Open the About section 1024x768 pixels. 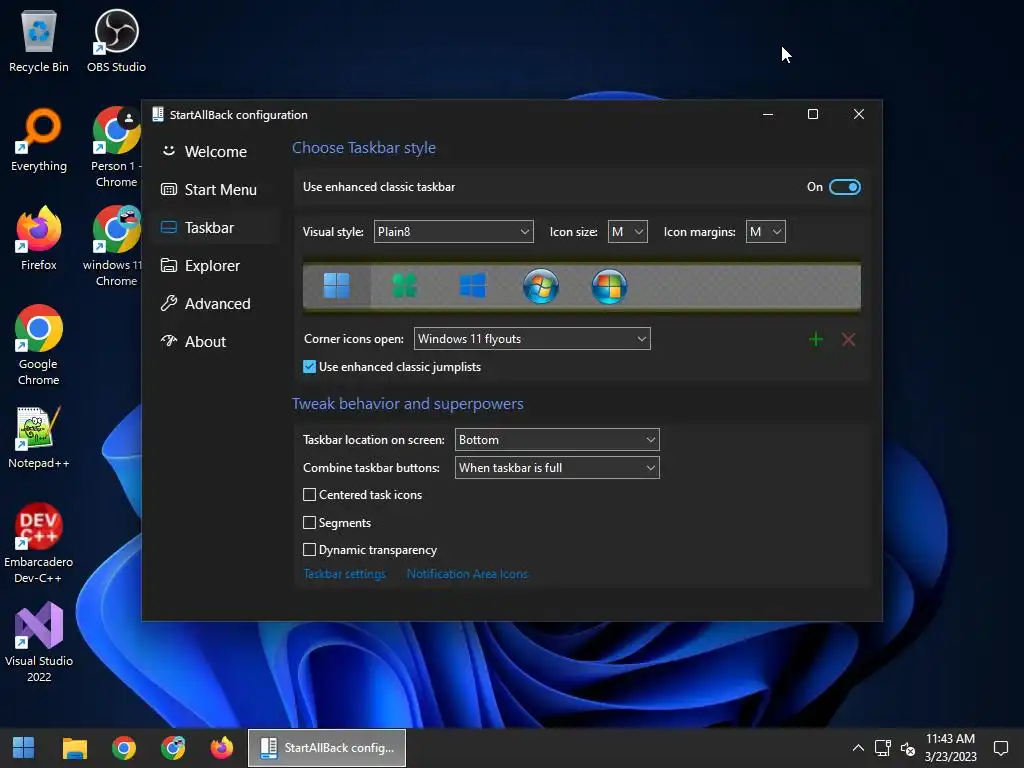tap(216, 341)
